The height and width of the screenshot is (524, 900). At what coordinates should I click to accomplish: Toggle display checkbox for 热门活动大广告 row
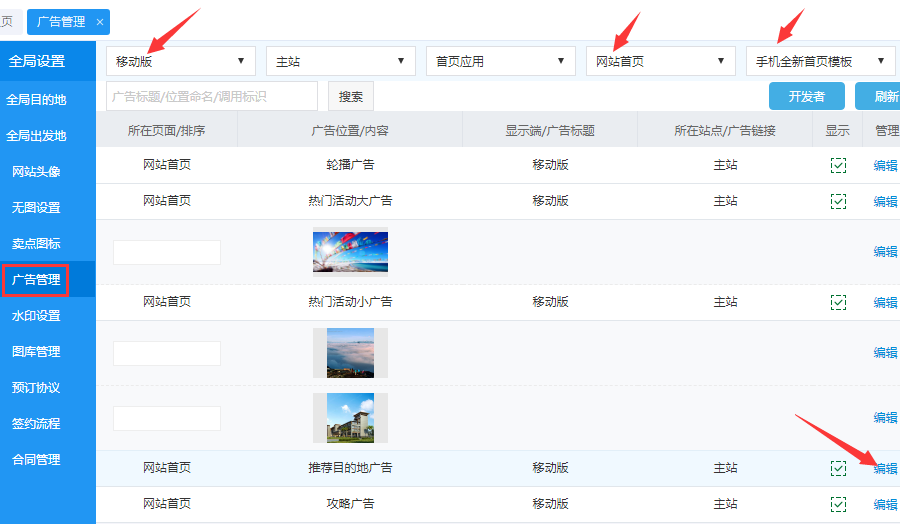tap(838, 201)
